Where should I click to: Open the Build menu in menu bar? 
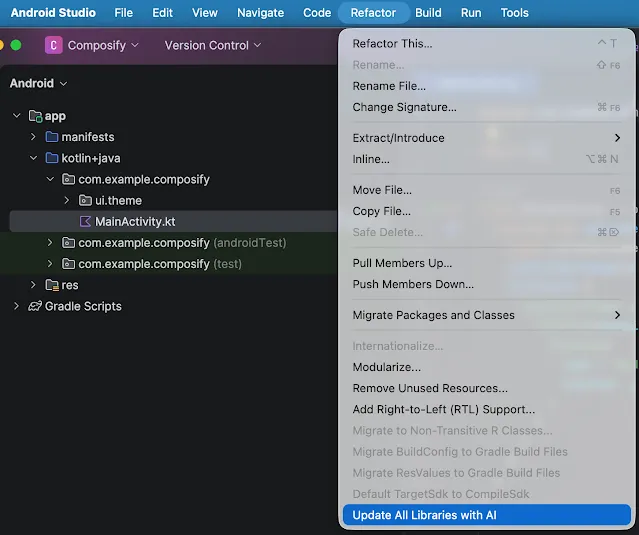[428, 13]
